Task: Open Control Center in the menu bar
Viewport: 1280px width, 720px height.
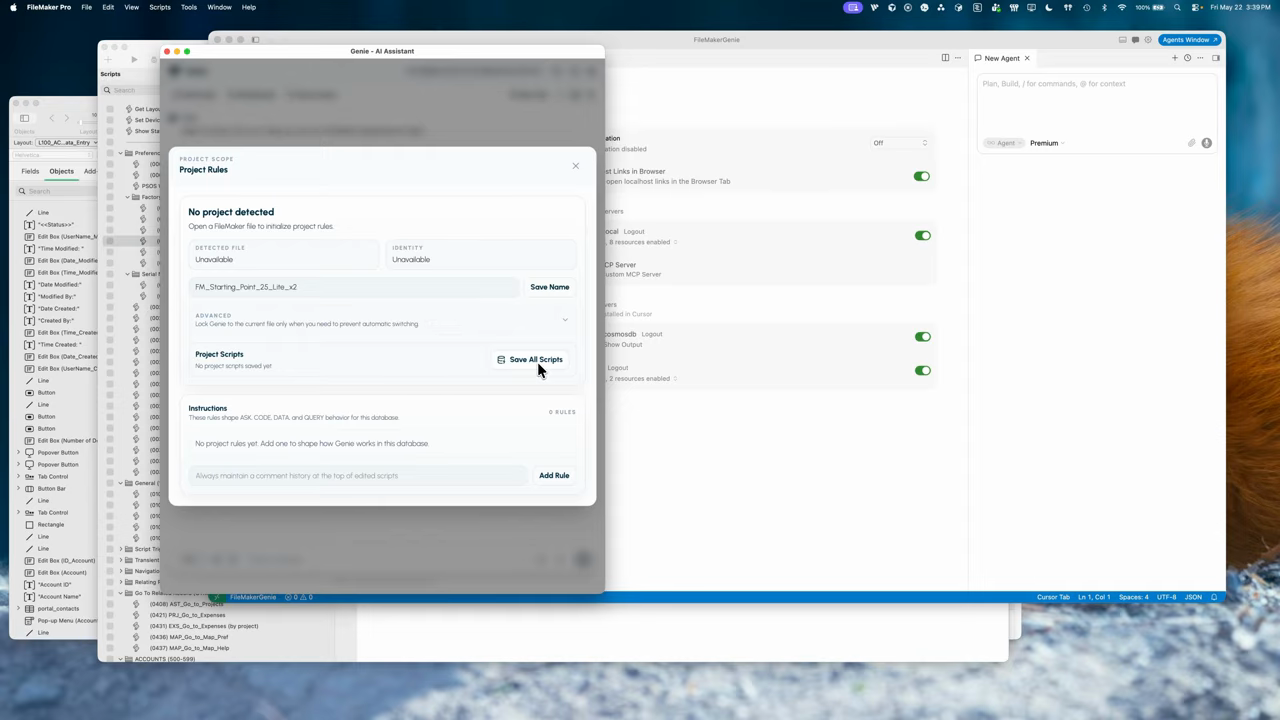Action: (1194, 7)
